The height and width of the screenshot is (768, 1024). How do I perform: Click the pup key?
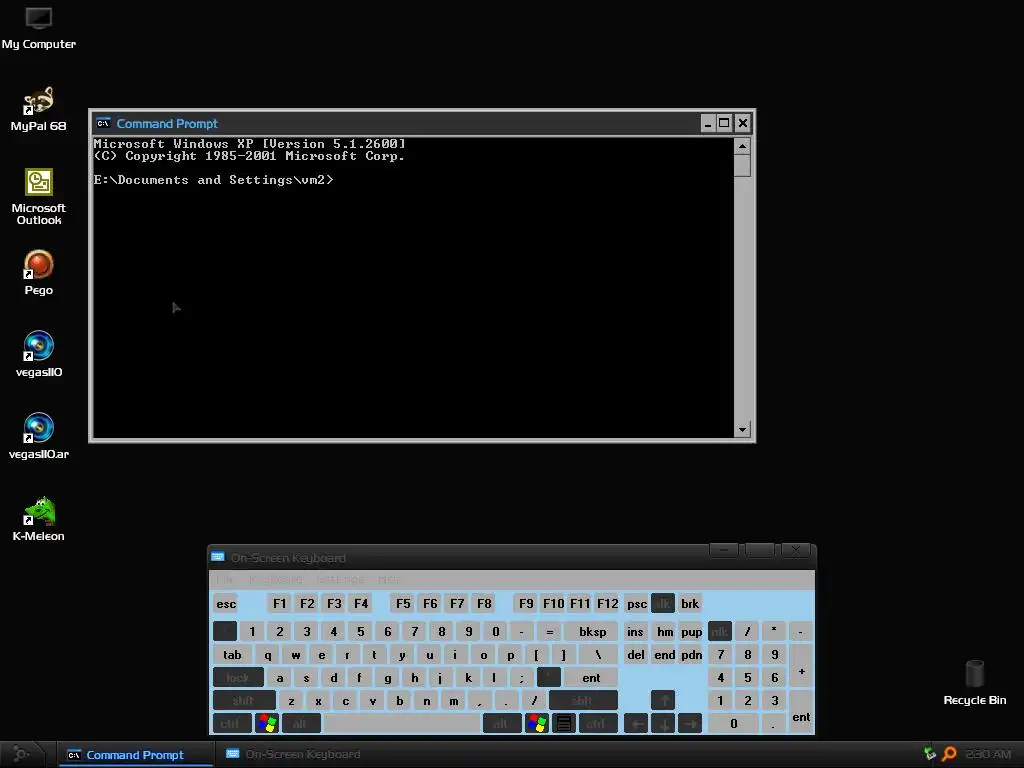click(x=691, y=632)
